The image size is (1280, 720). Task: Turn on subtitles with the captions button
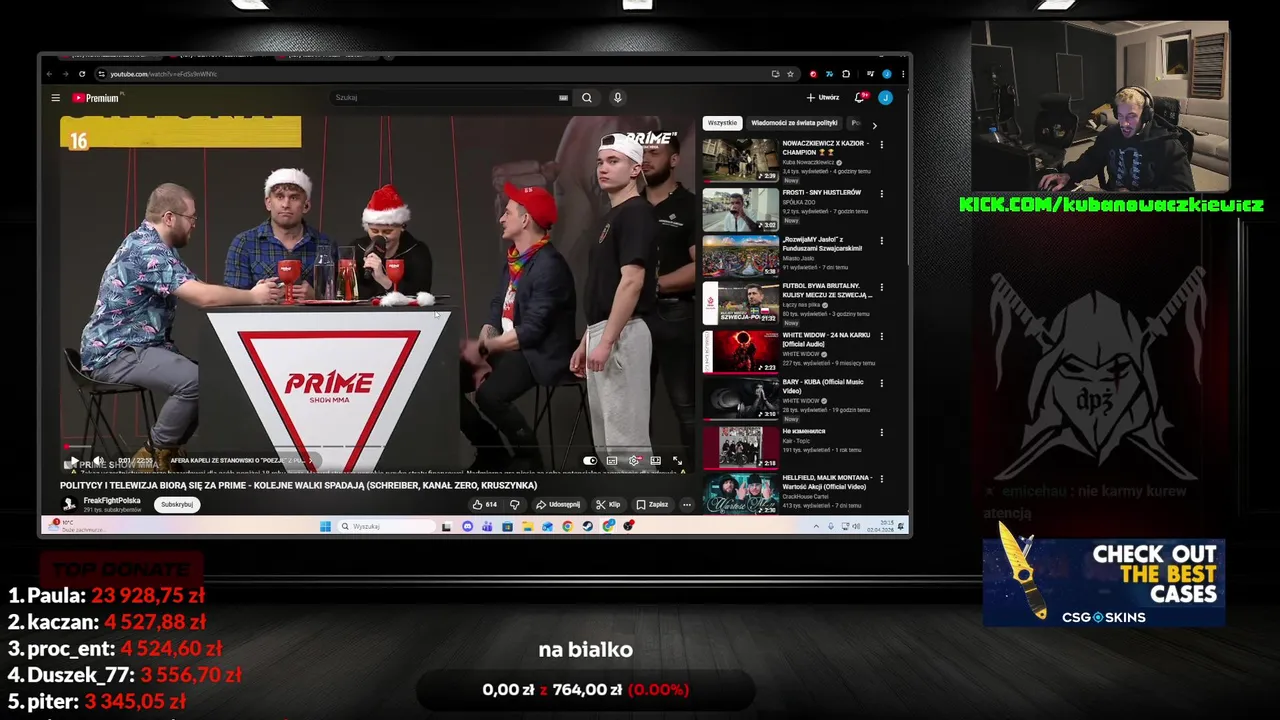[612, 461]
